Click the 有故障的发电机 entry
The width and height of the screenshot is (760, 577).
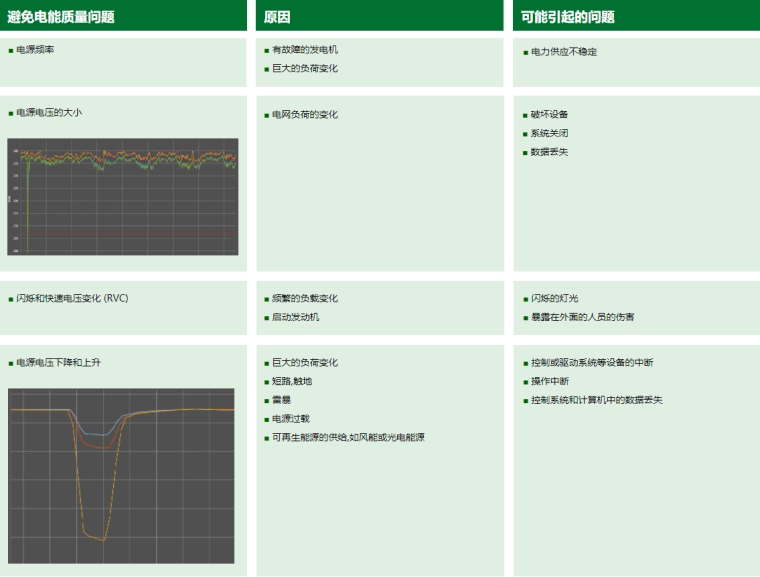[305, 50]
